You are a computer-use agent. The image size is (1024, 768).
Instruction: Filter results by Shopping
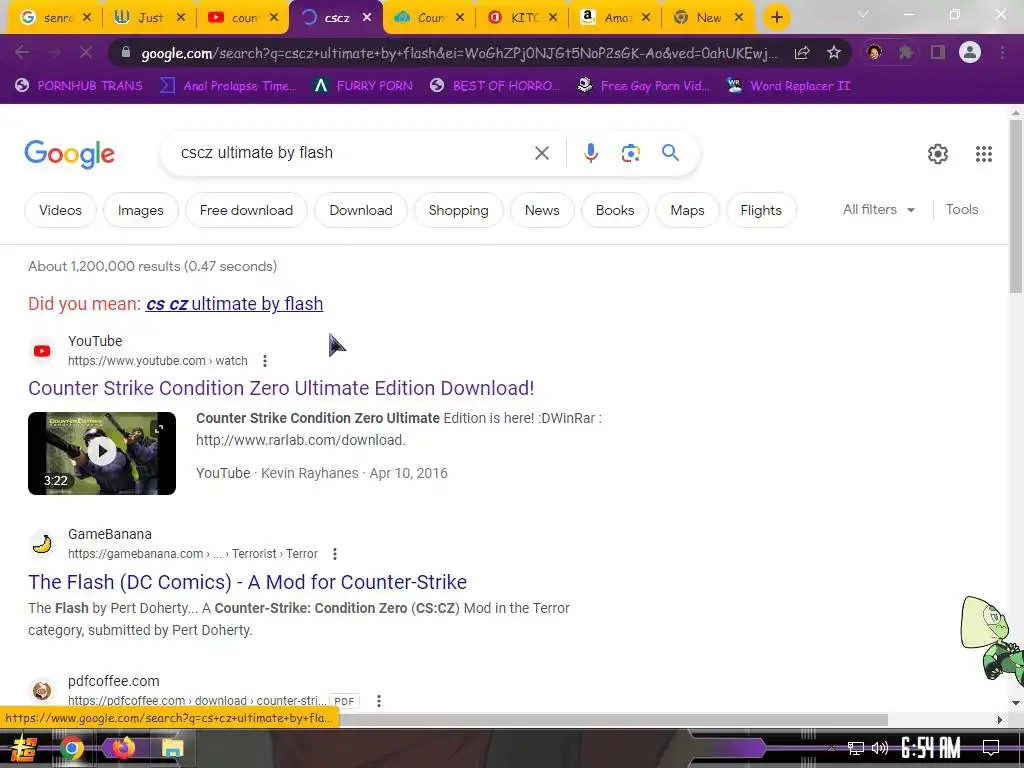(458, 210)
